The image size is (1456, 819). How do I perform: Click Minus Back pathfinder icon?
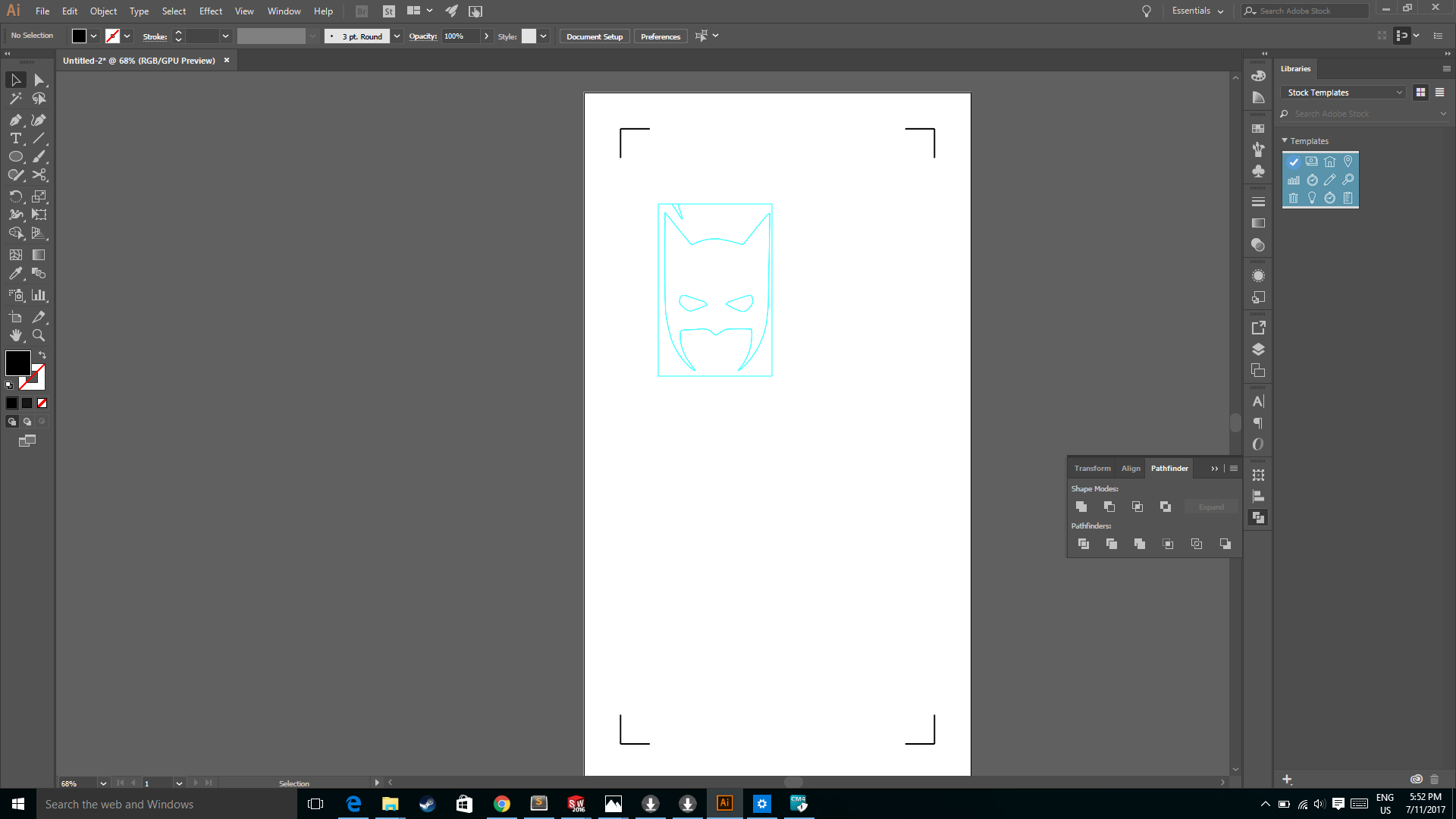coord(1225,544)
